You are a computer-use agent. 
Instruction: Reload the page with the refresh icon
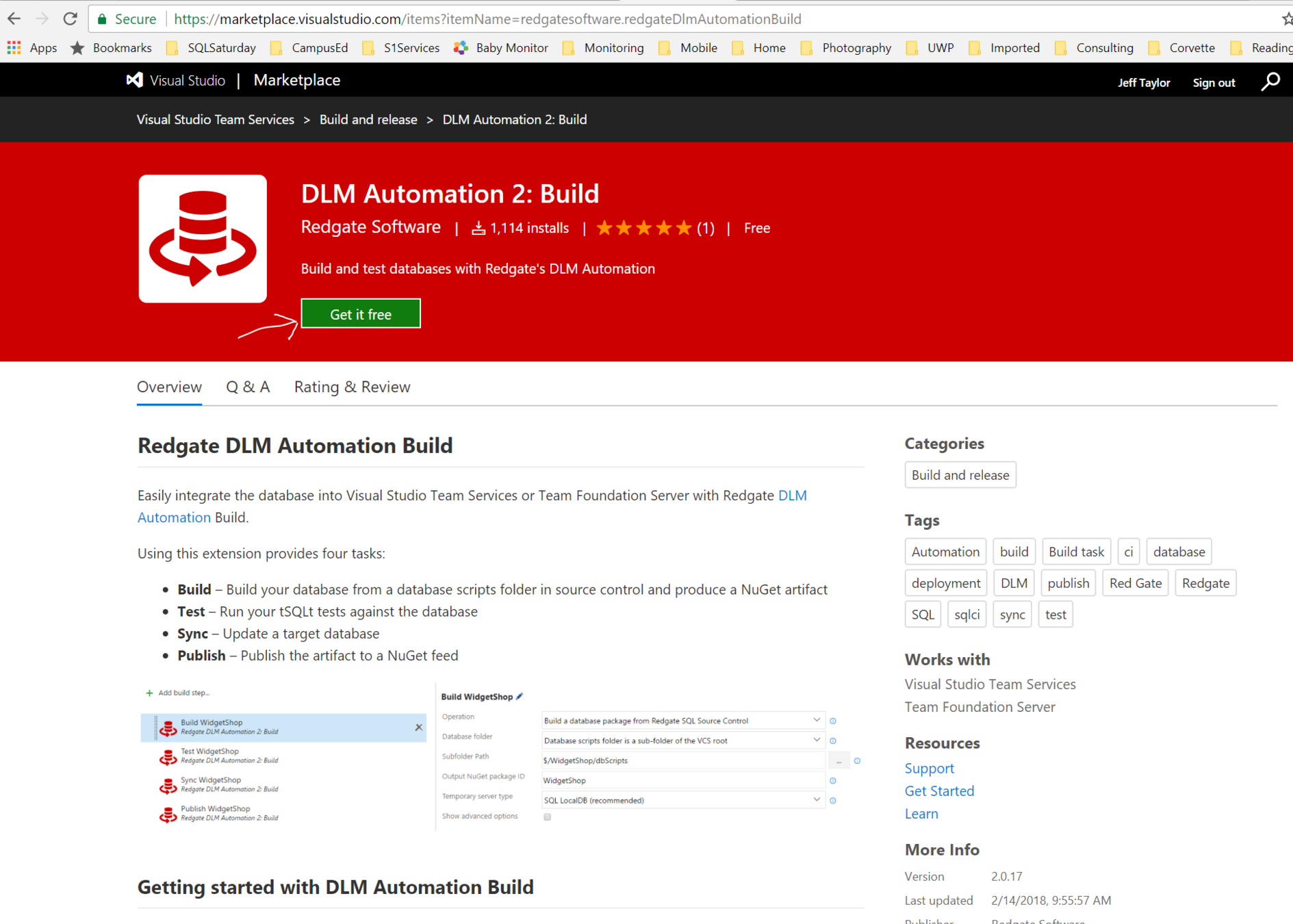pos(70,18)
